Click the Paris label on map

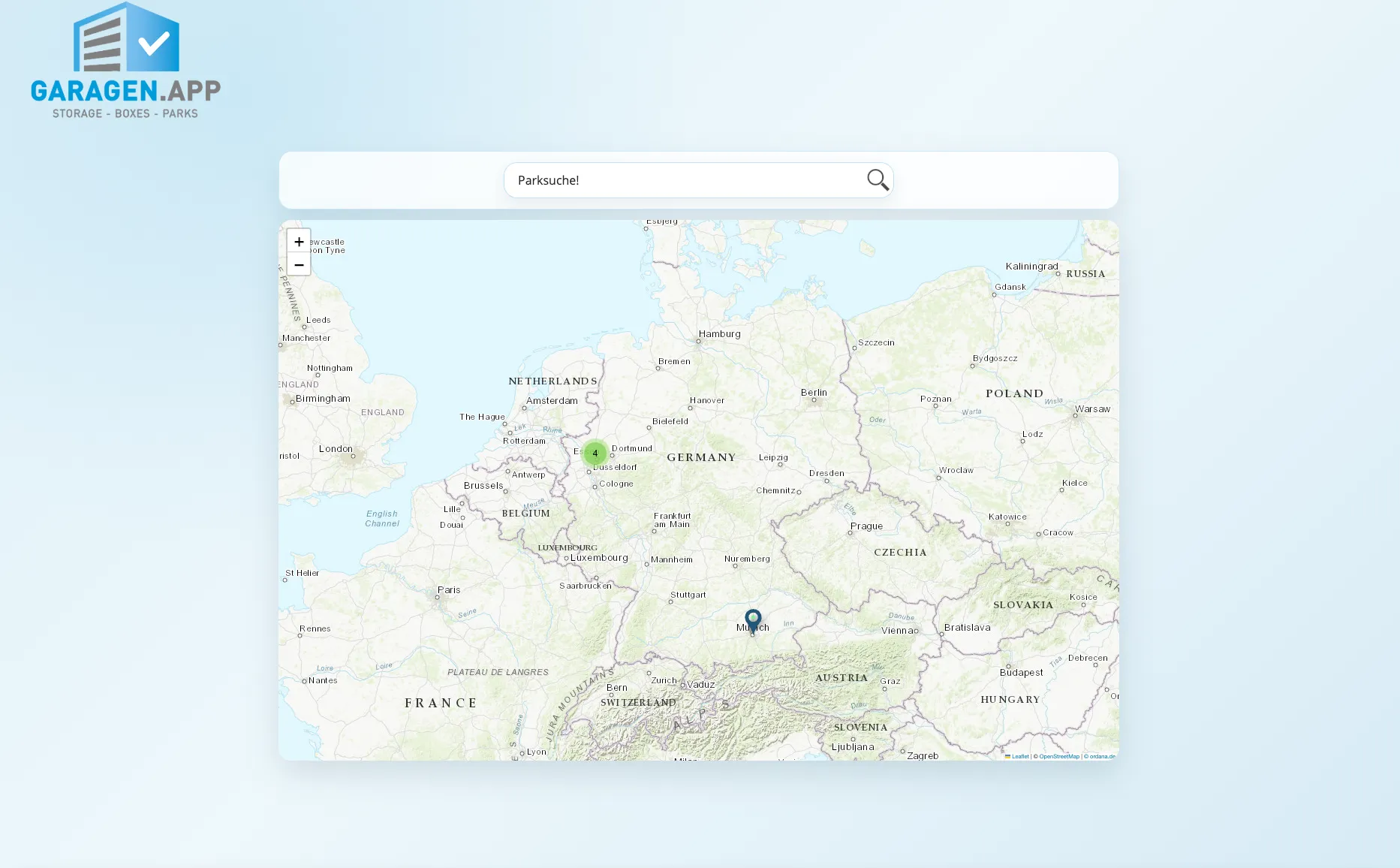[x=449, y=590]
